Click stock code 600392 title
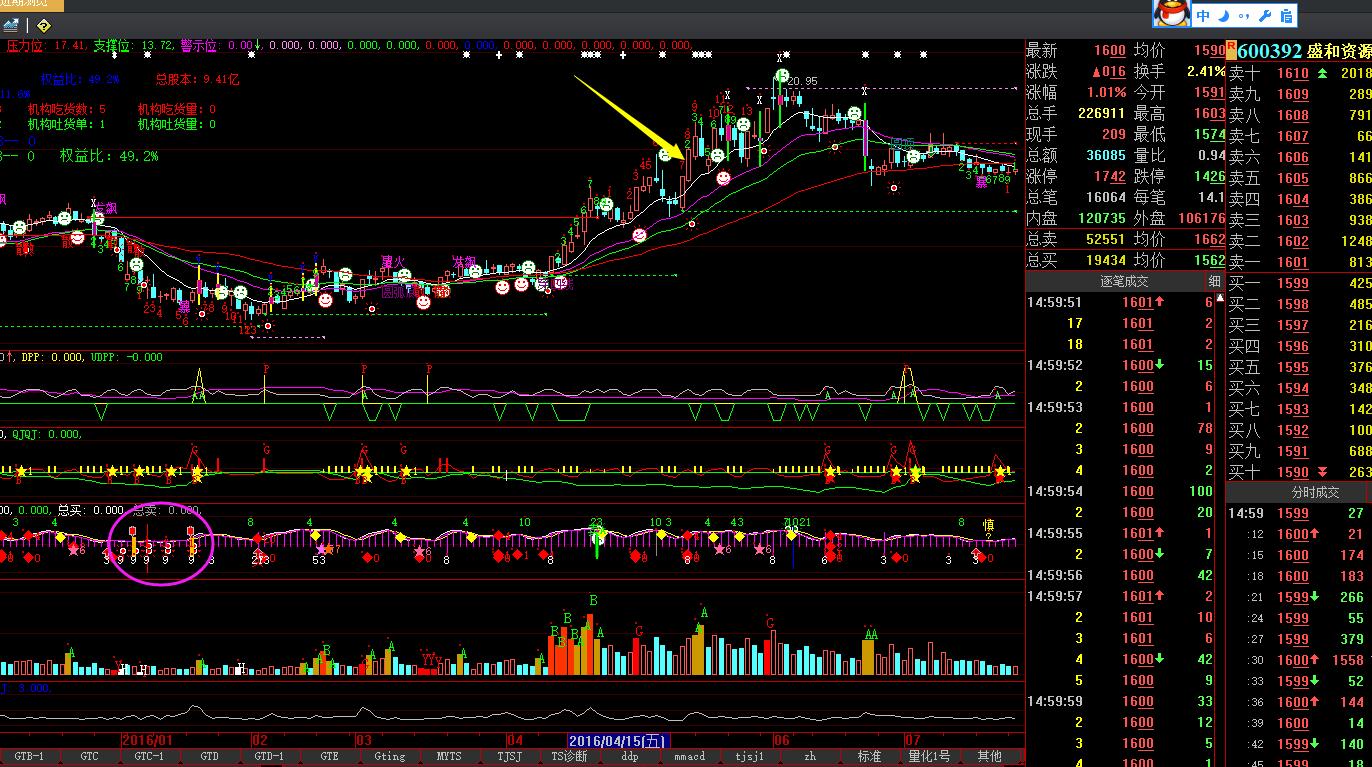This screenshot has width=1372, height=767. pos(1269,51)
